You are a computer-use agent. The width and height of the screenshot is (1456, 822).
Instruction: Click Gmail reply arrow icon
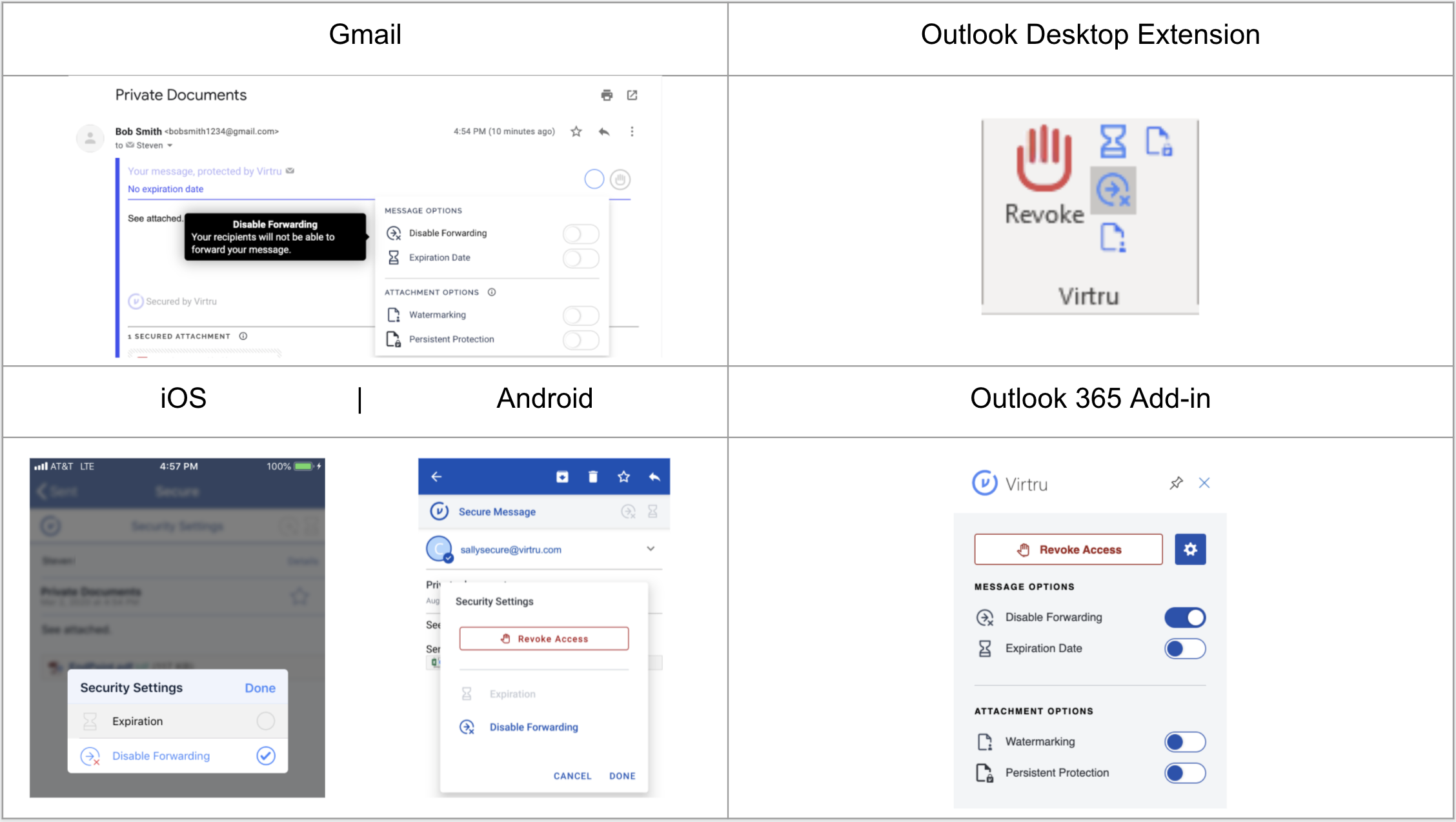click(x=604, y=132)
